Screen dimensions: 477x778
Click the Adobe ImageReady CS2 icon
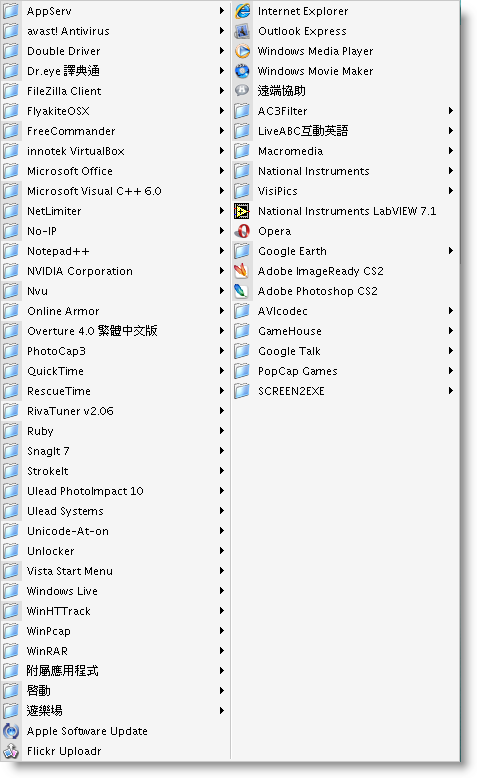point(242,271)
